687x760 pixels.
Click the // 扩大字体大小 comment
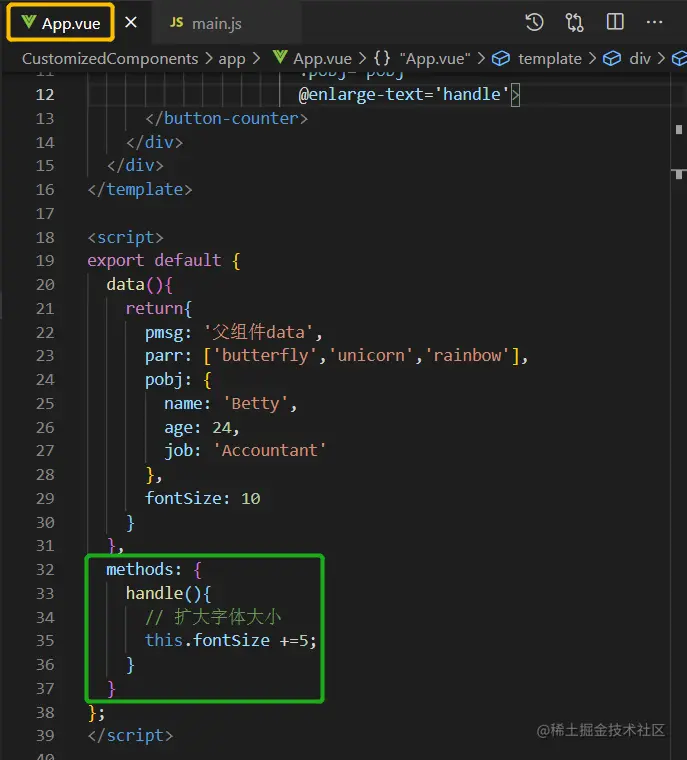(x=213, y=617)
